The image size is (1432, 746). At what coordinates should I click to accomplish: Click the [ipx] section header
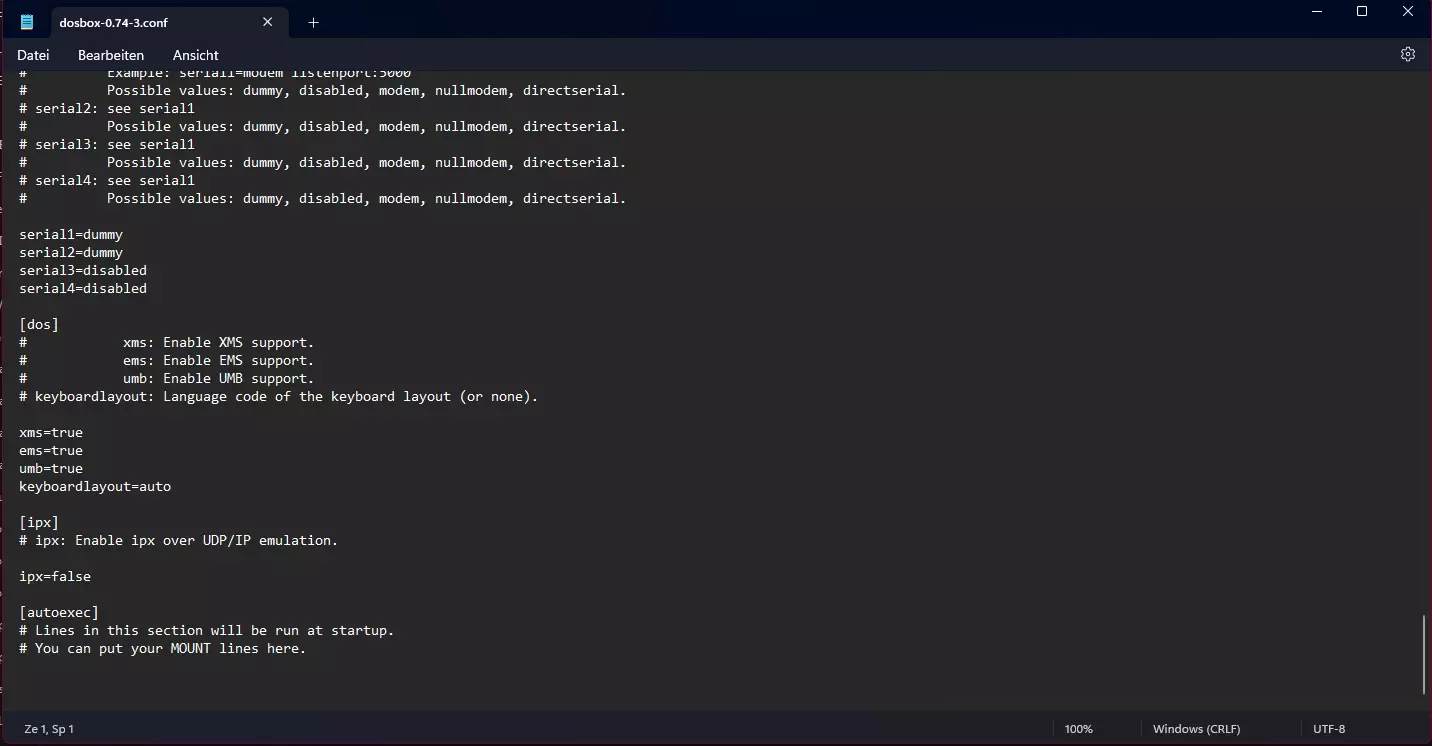point(39,522)
